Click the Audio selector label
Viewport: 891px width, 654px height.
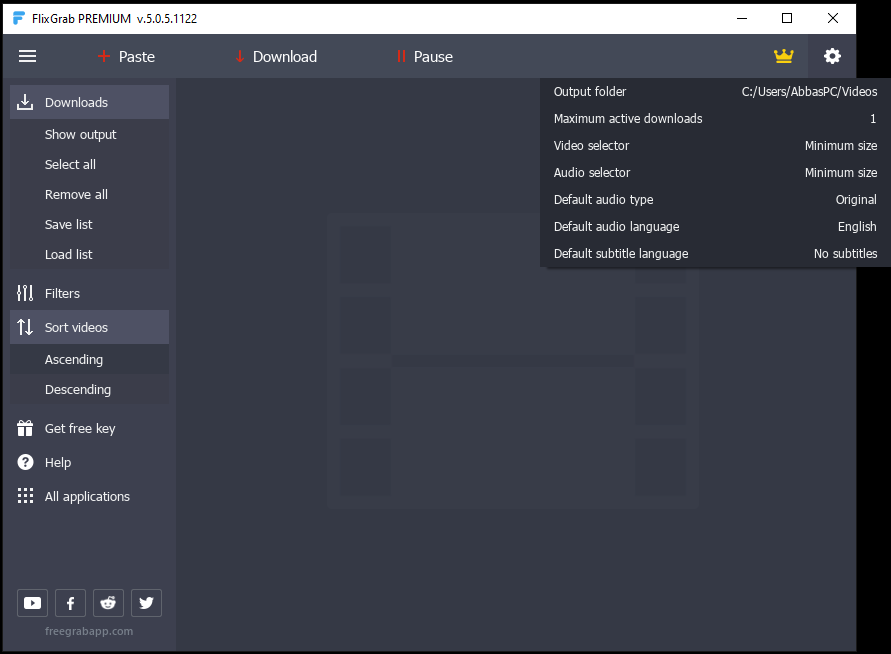(x=592, y=173)
